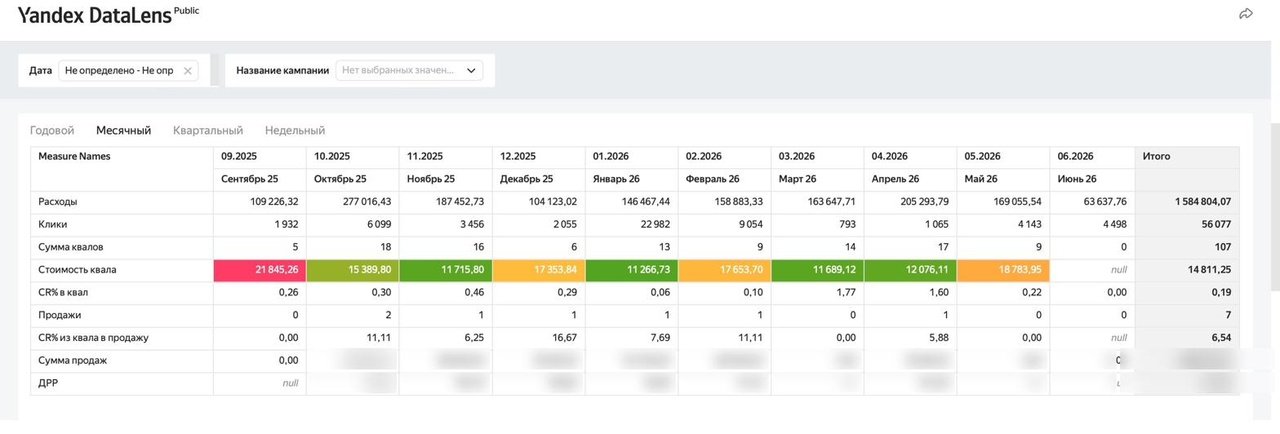Click the share arrow icon

(1246, 14)
